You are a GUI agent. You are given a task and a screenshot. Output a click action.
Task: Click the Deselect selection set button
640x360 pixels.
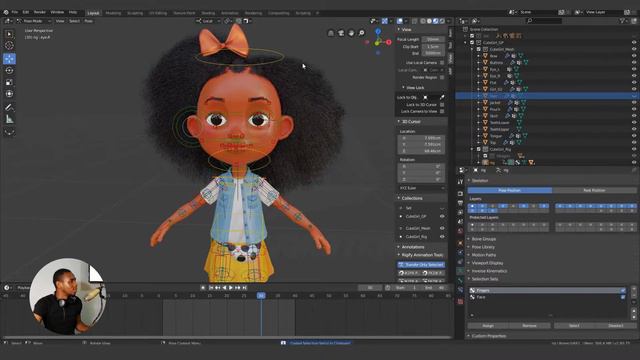coord(616,326)
